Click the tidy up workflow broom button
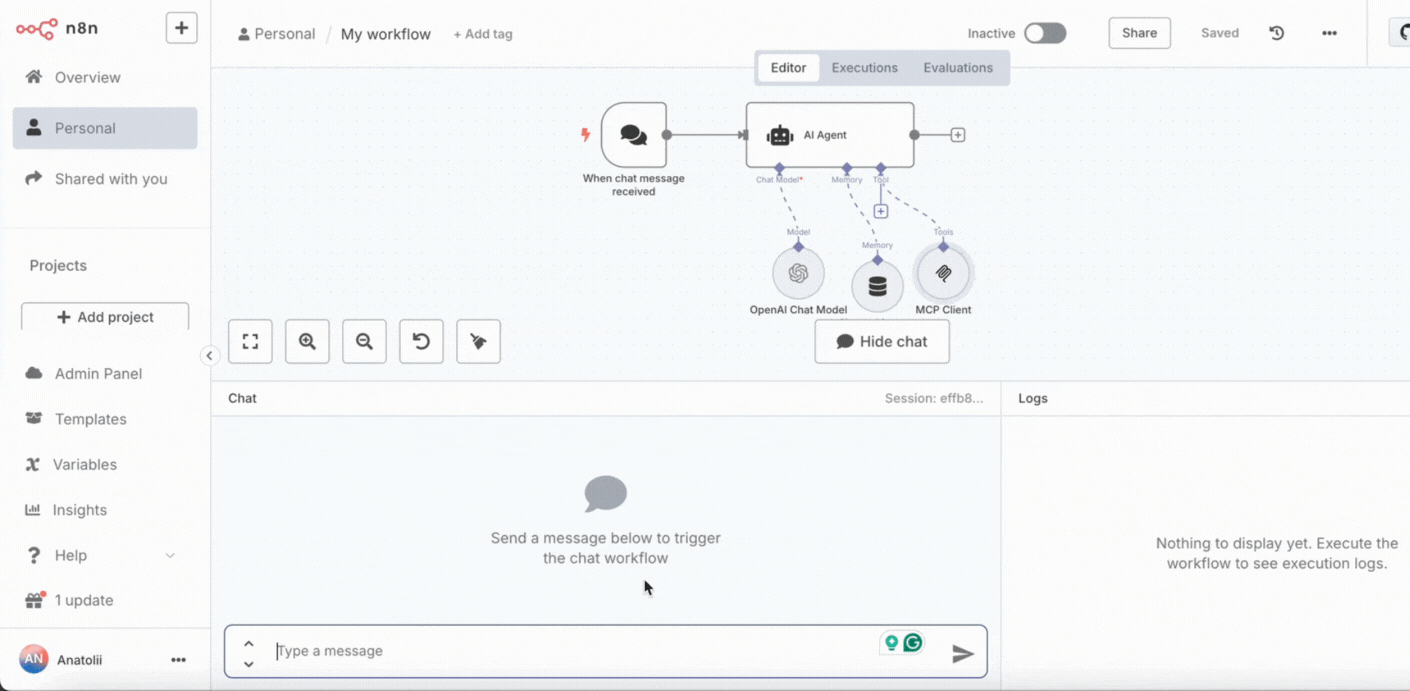The height and width of the screenshot is (691, 1410). pos(478,341)
